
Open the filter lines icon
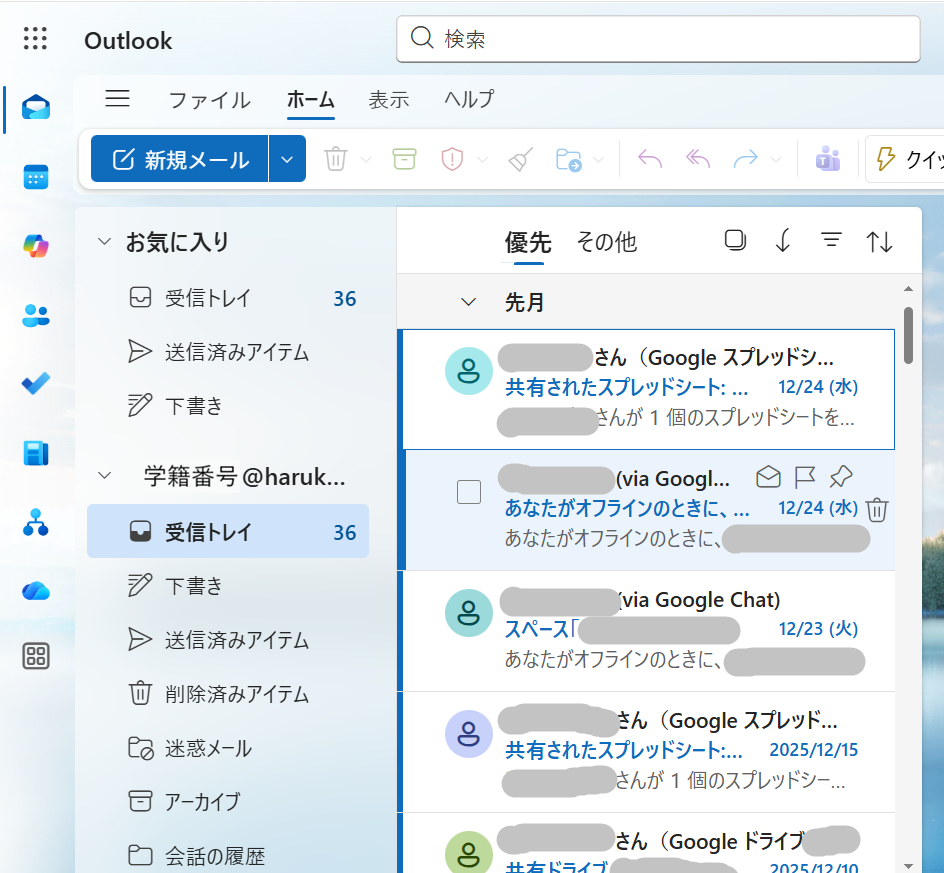point(831,240)
